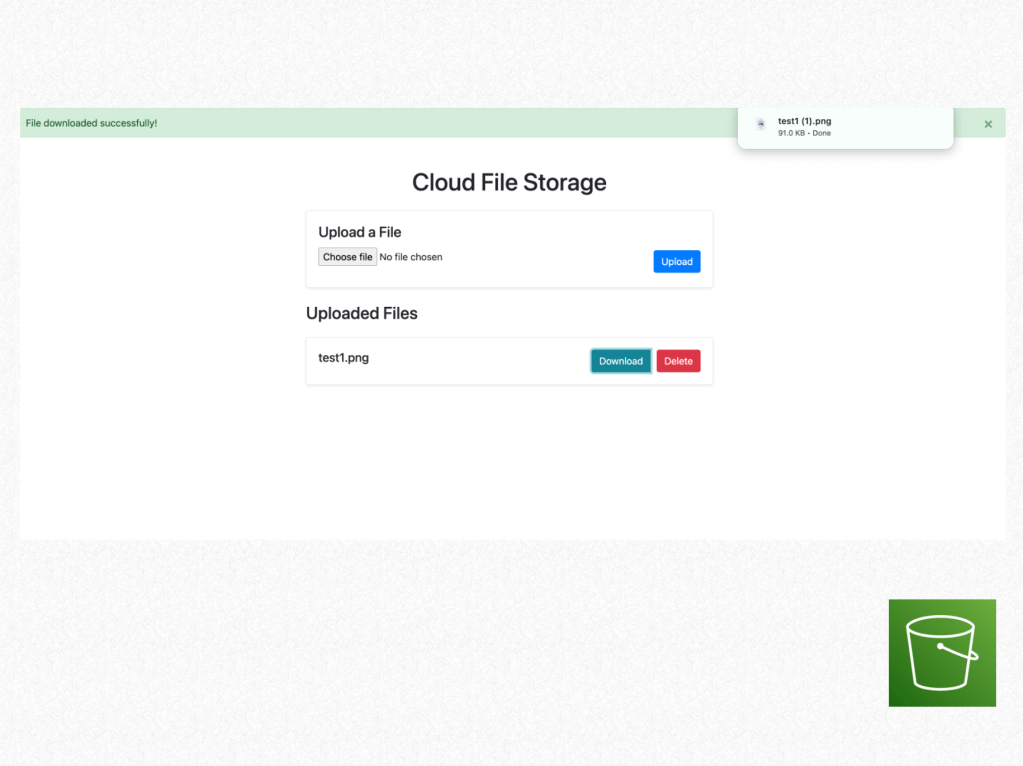
Task: Click inside the green alert banner
Action: [x=400, y=122]
